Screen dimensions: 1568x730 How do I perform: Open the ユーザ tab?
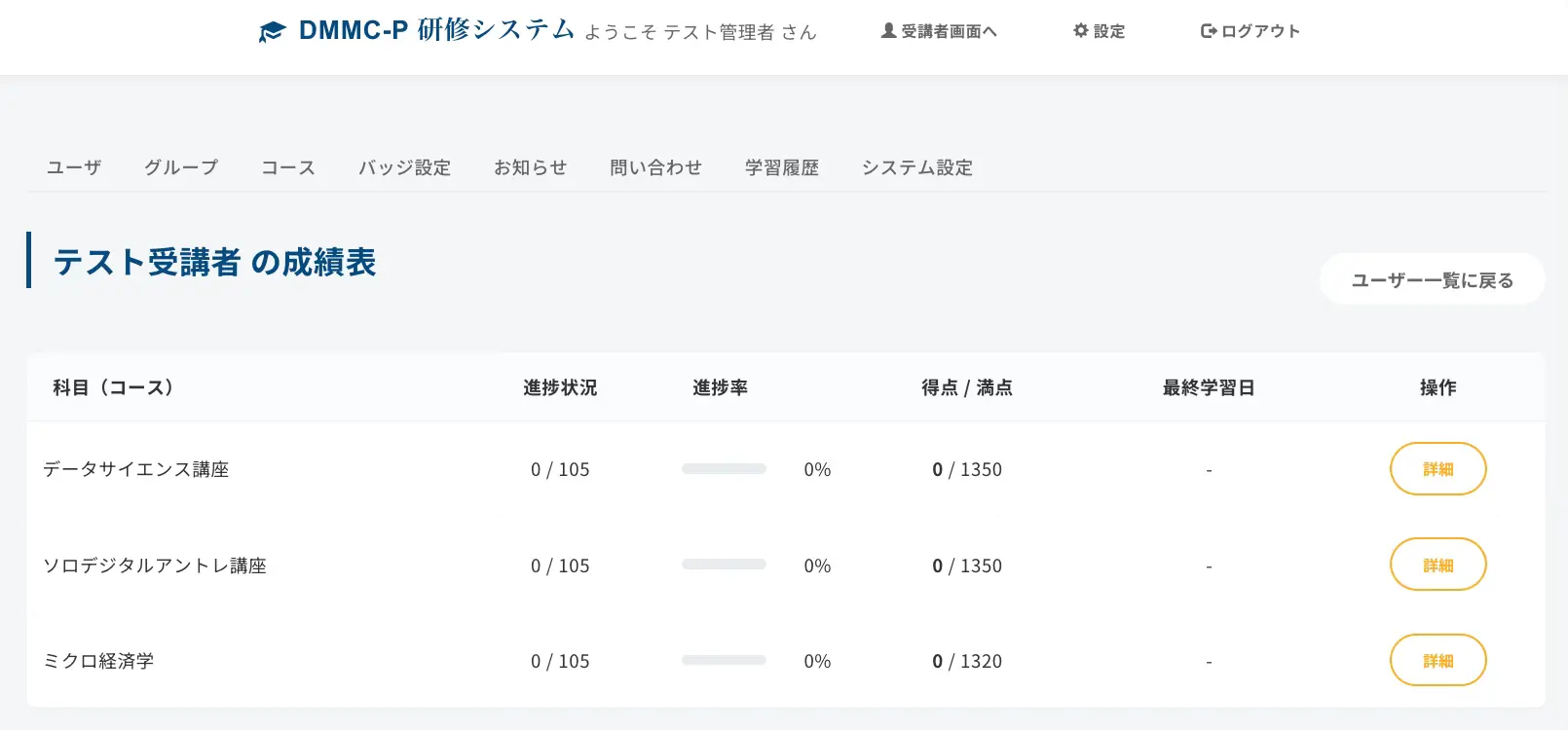pos(74,167)
